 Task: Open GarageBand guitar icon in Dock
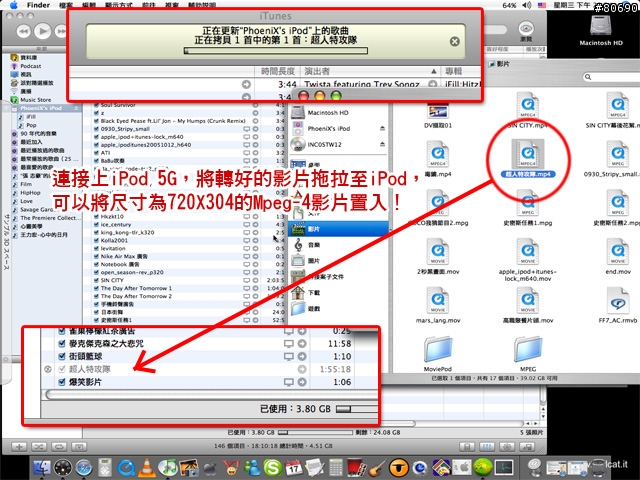(378, 467)
